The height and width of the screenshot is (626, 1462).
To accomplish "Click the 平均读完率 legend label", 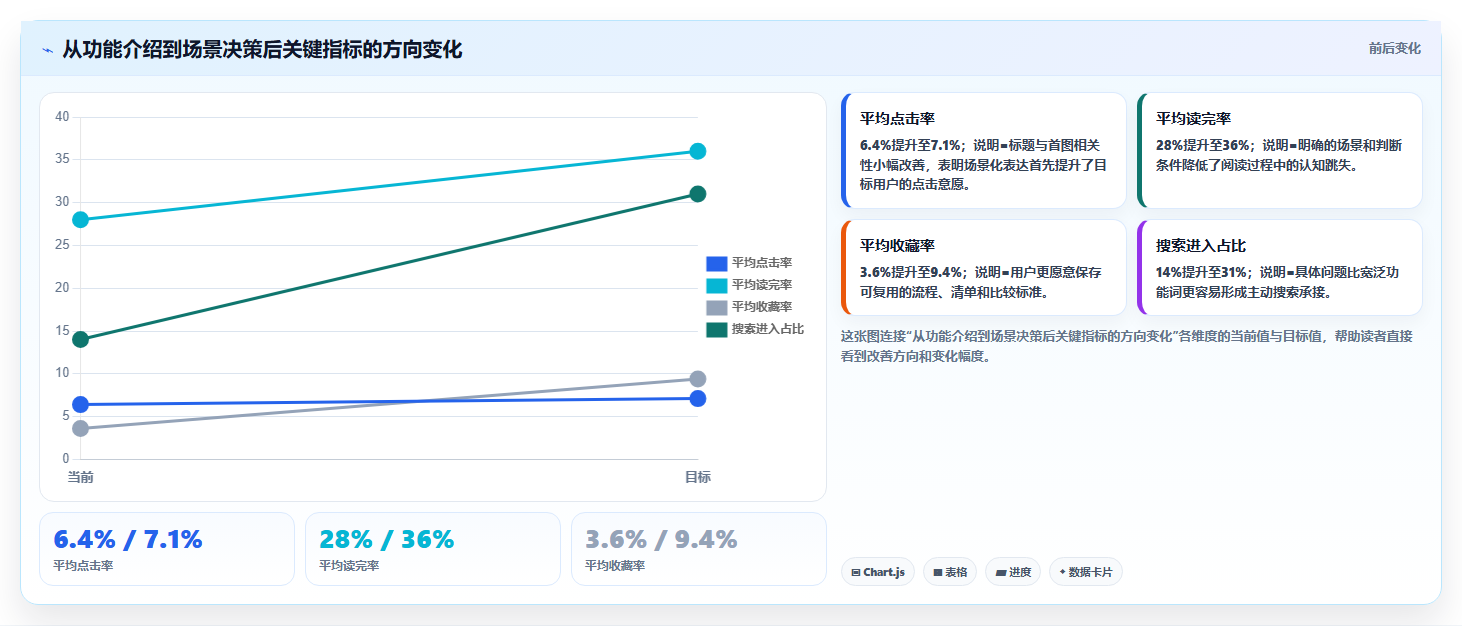I will pos(762,285).
